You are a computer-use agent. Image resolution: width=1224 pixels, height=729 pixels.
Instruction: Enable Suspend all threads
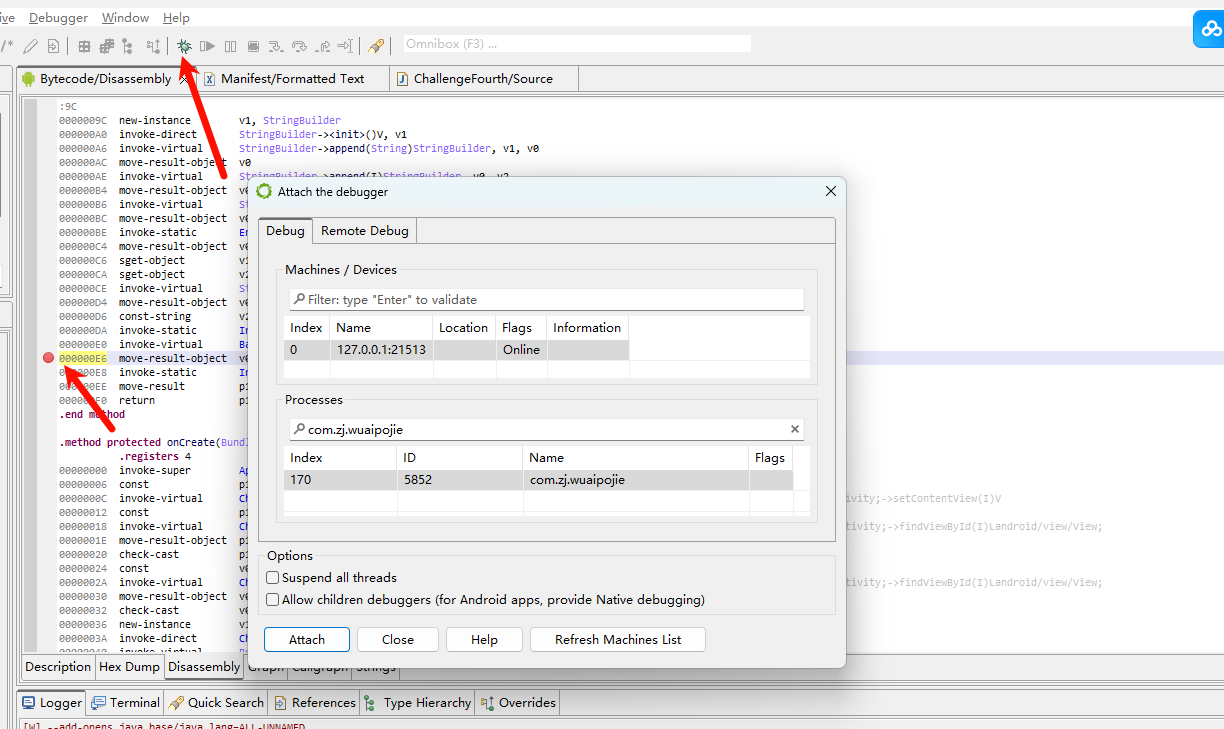tap(272, 577)
